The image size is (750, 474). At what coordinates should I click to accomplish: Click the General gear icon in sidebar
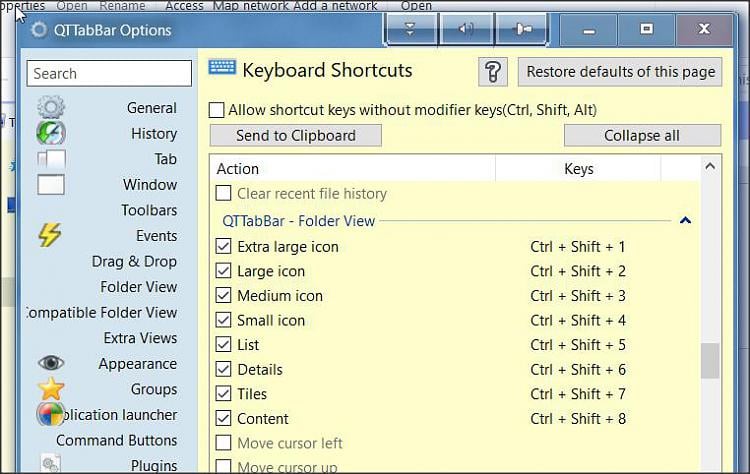click(x=51, y=107)
